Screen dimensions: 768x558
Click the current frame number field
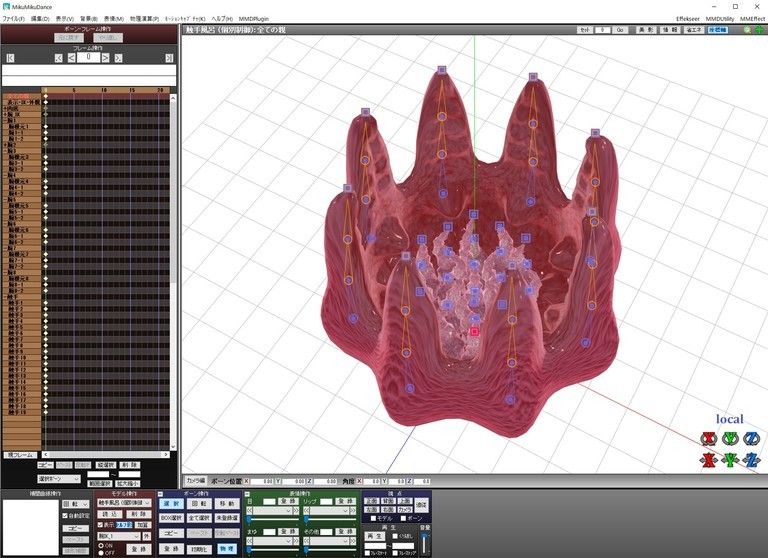click(x=88, y=57)
